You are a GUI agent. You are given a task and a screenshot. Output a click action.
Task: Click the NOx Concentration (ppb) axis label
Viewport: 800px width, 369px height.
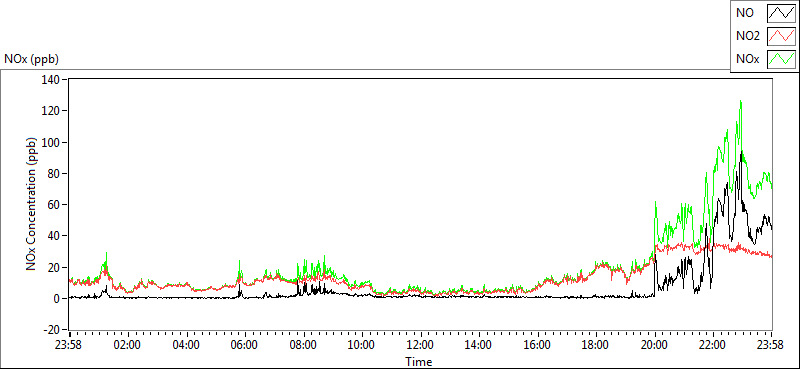pos(32,204)
